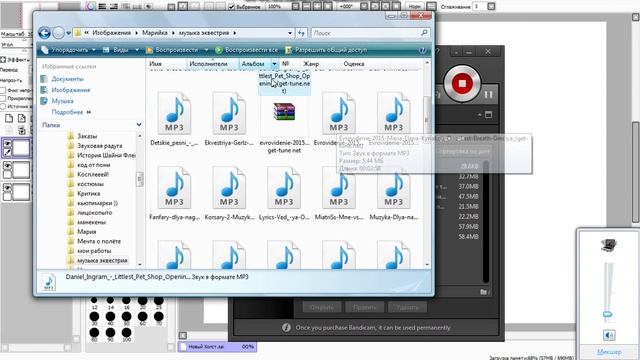
Task: Open Bandicam output folder icon
Action: (484, 292)
